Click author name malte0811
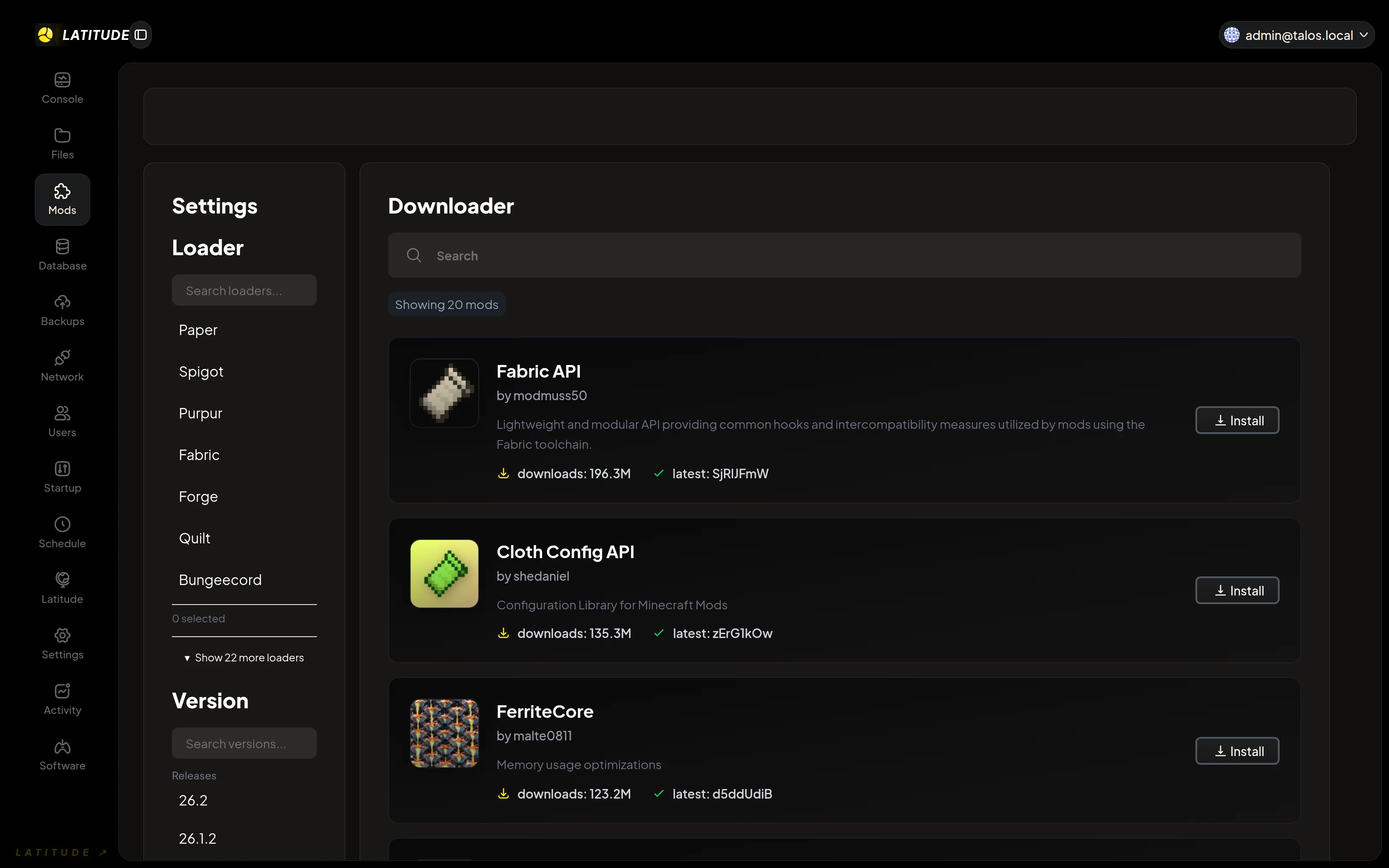 click(x=543, y=736)
